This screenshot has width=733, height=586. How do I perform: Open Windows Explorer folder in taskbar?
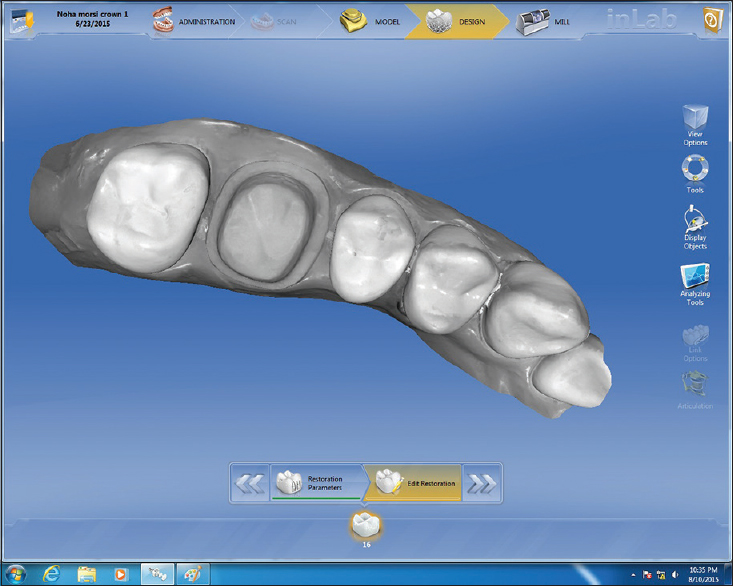click(87, 574)
